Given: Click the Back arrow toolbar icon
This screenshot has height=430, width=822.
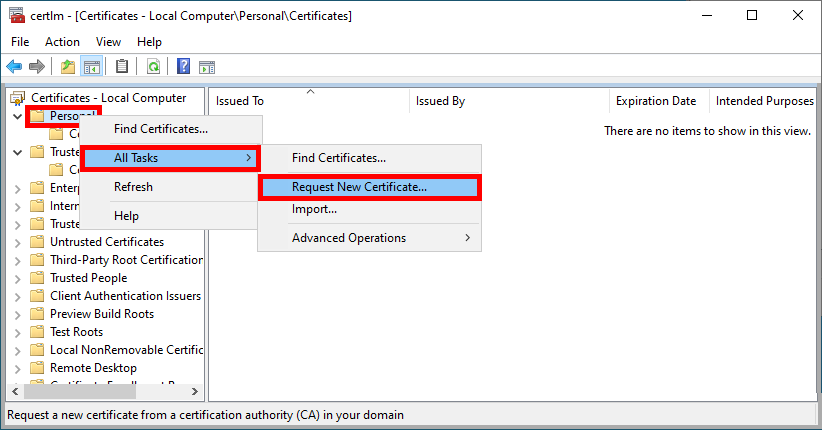Looking at the screenshot, I should point(14,67).
